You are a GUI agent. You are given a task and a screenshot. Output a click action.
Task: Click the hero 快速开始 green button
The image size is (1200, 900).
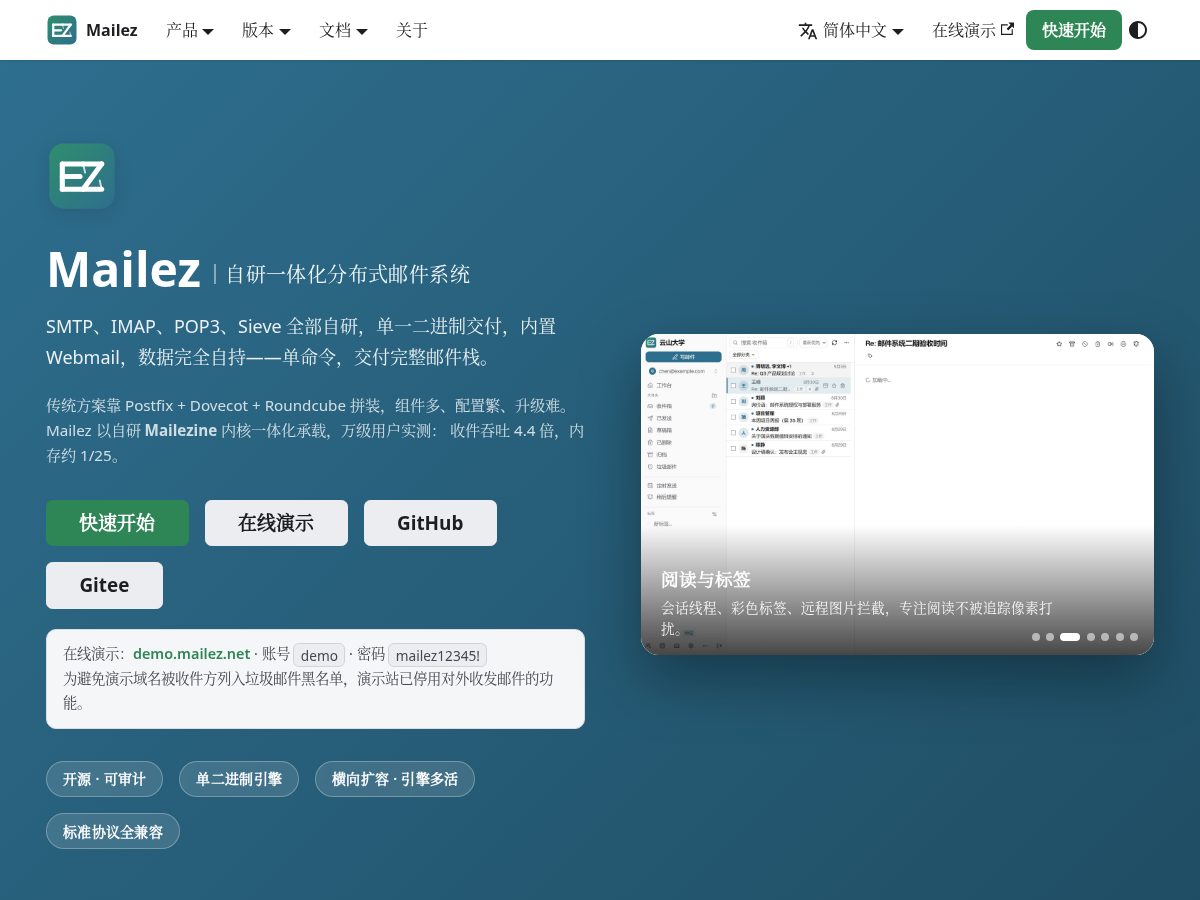coord(117,523)
